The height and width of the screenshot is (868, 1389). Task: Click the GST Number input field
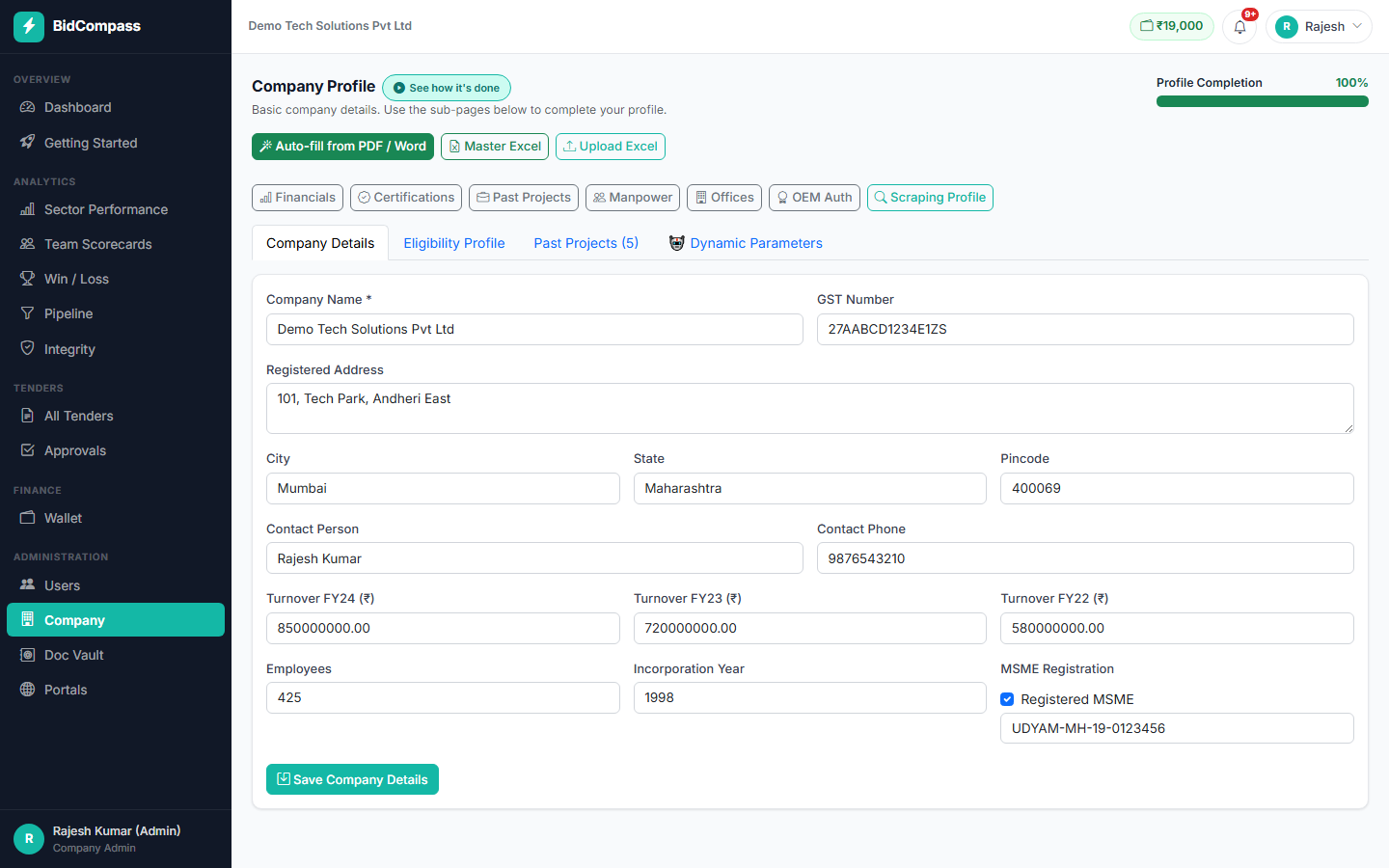[1085, 329]
